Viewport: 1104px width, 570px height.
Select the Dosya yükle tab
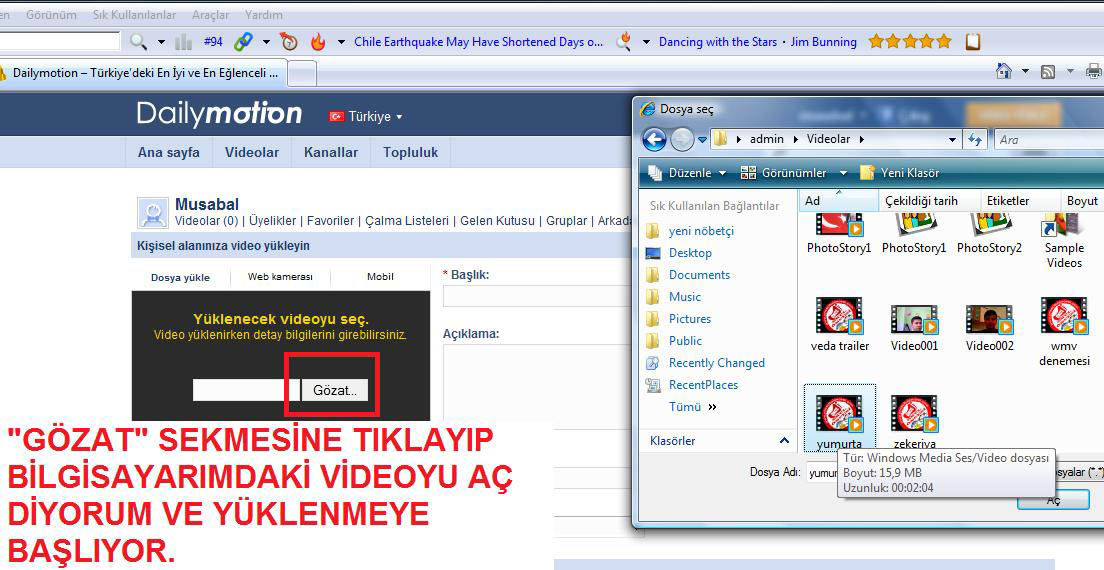click(180, 277)
